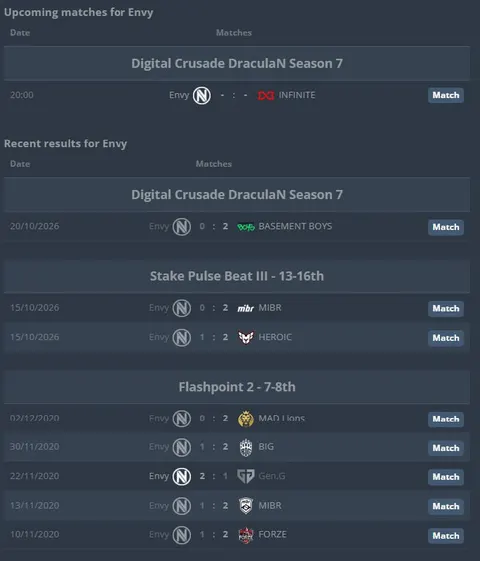Click the forZe team logo
The width and height of the screenshot is (480, 561).
point(246,535)
